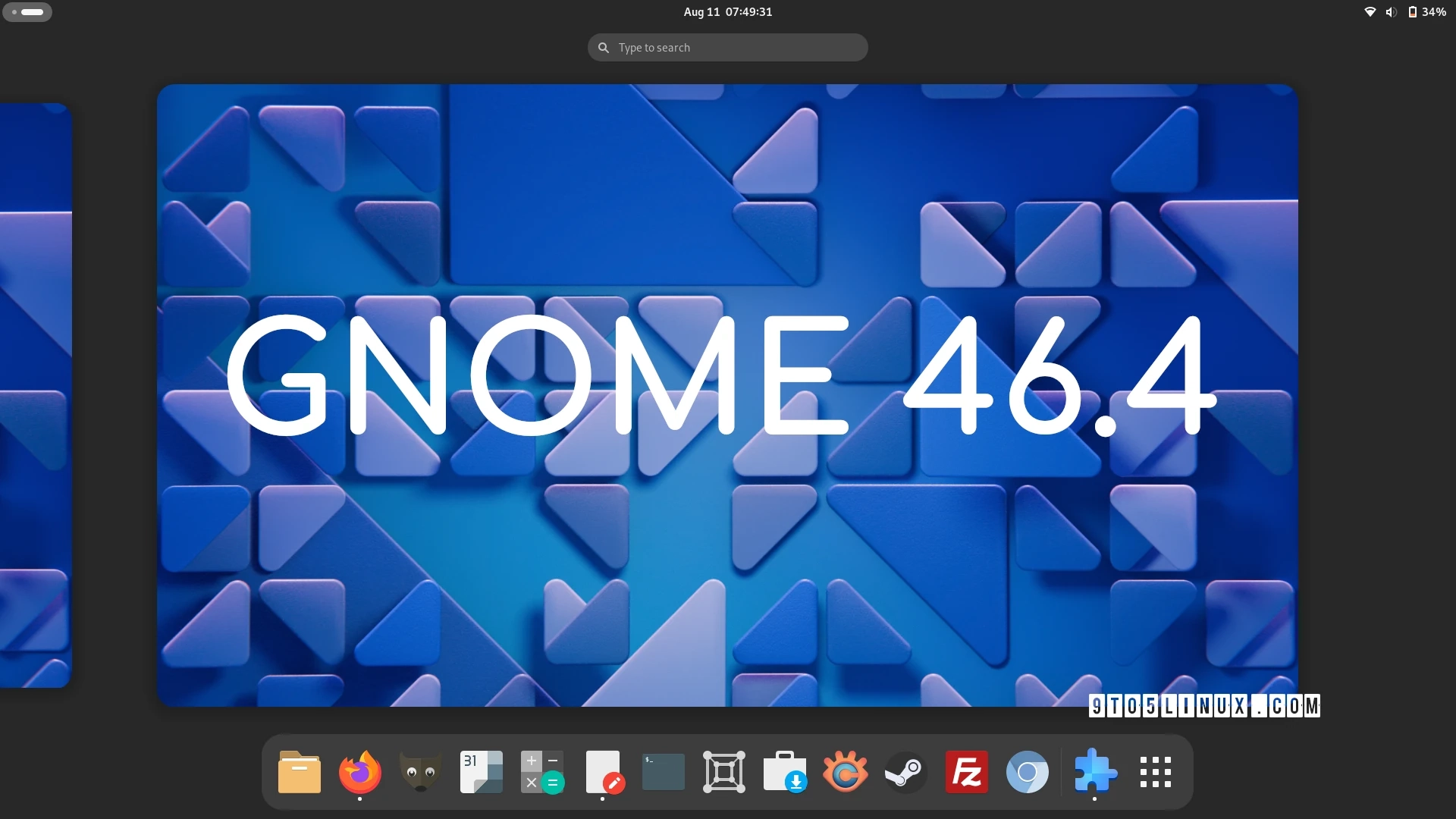Open GIMP from the dock
1456x819 pixels.
coord(420,772)
